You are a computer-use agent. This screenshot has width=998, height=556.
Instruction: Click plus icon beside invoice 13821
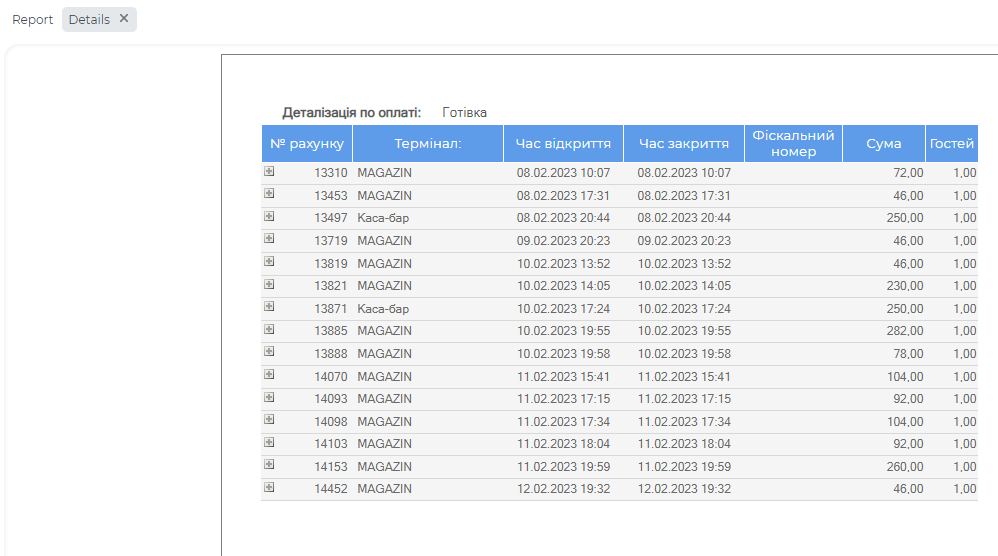tap(269, 284)
